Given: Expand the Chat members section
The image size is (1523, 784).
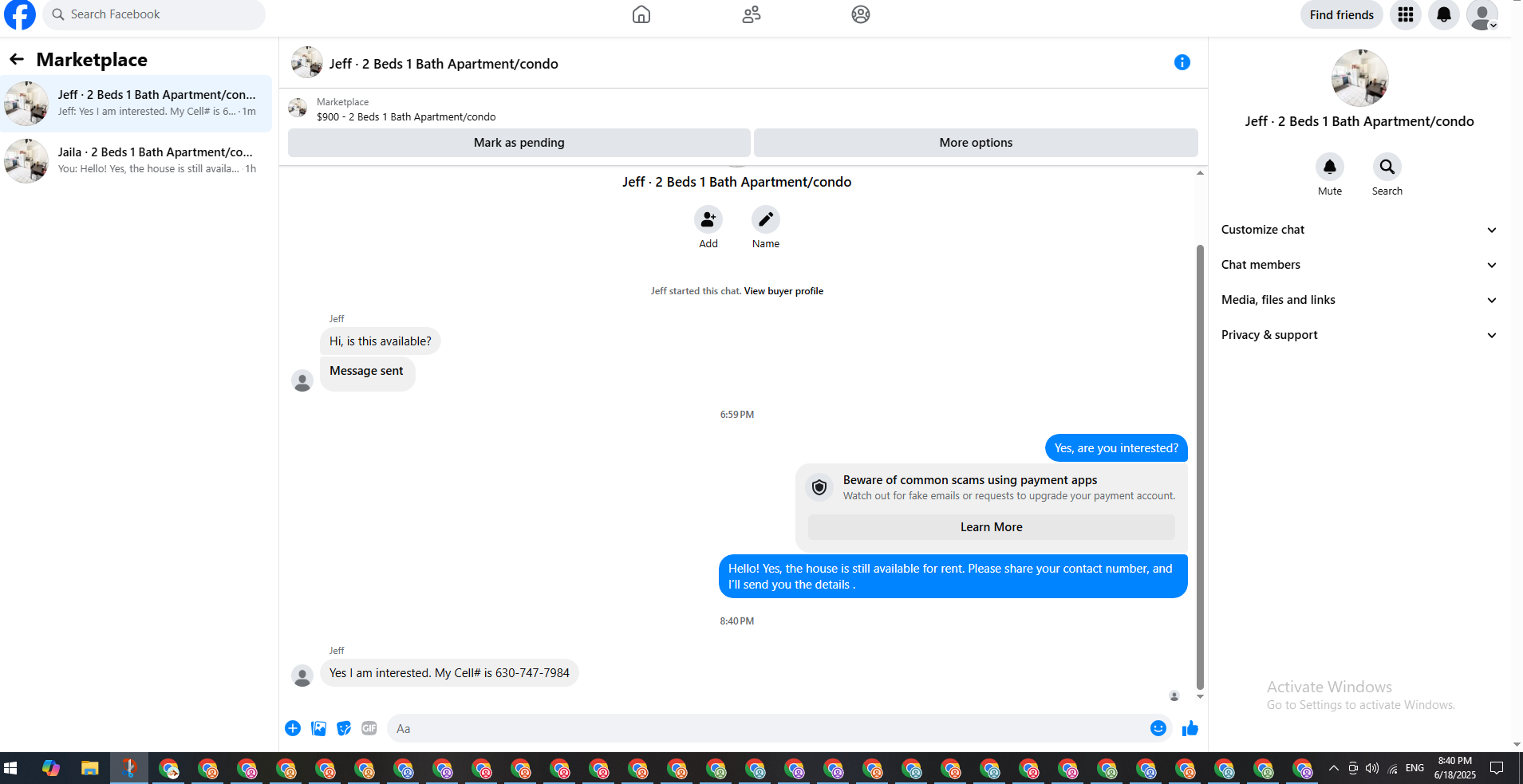Looking at the screenshot, I should click(1359, 265).
